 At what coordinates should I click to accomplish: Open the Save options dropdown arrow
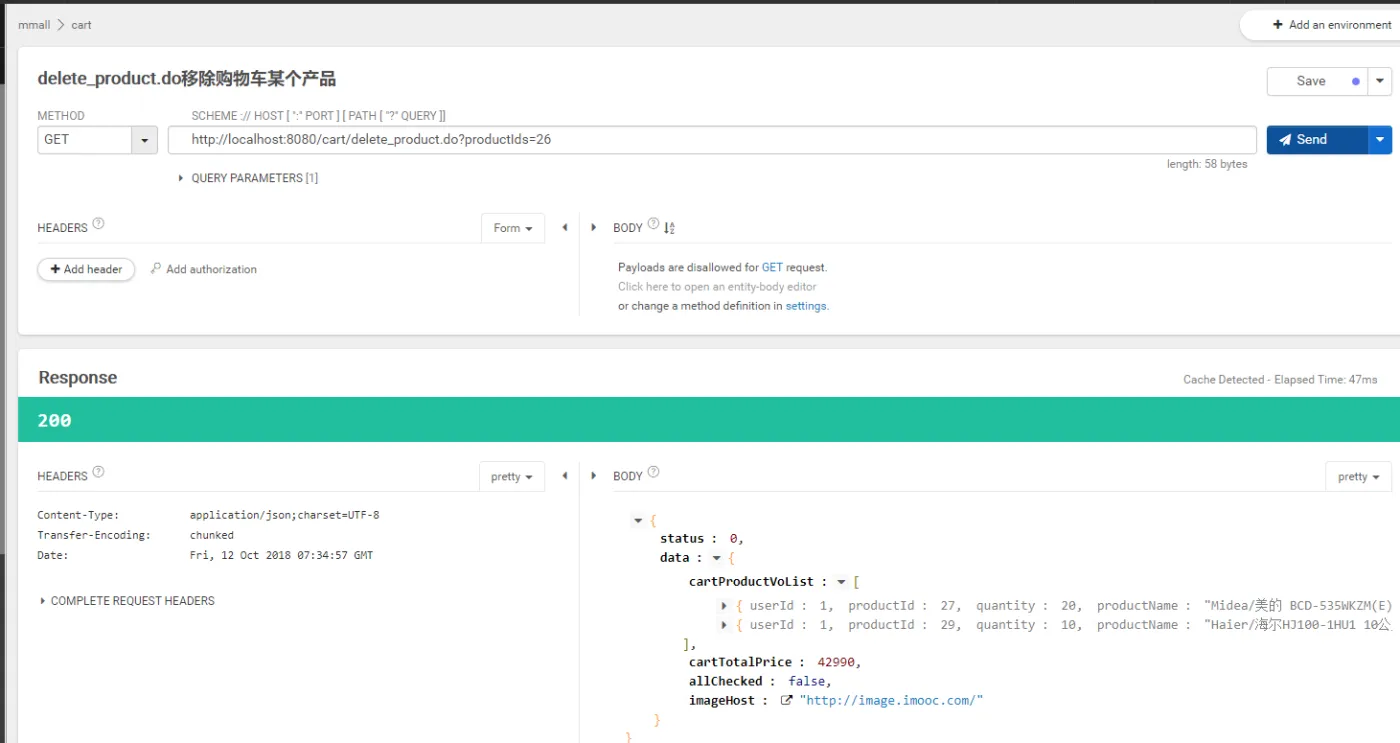(x=1380, y=81)
